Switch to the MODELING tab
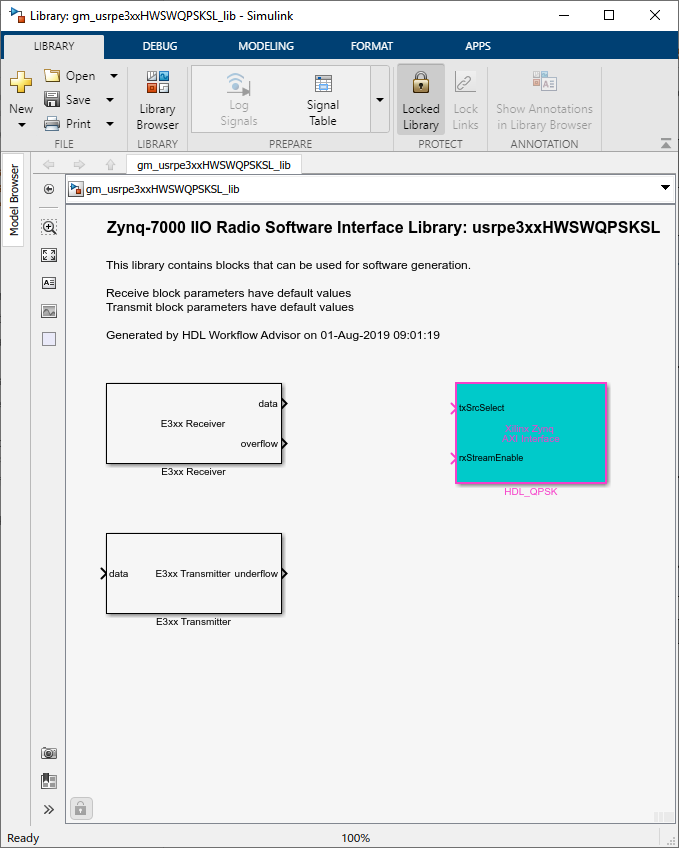The width and height of the screenshot is (679, 848). coord(266,46)
